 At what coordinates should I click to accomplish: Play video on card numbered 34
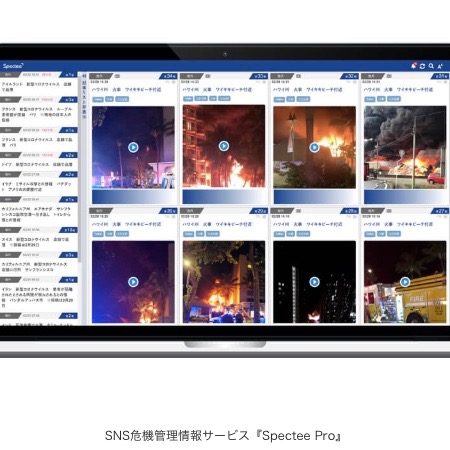pos(133,147)
